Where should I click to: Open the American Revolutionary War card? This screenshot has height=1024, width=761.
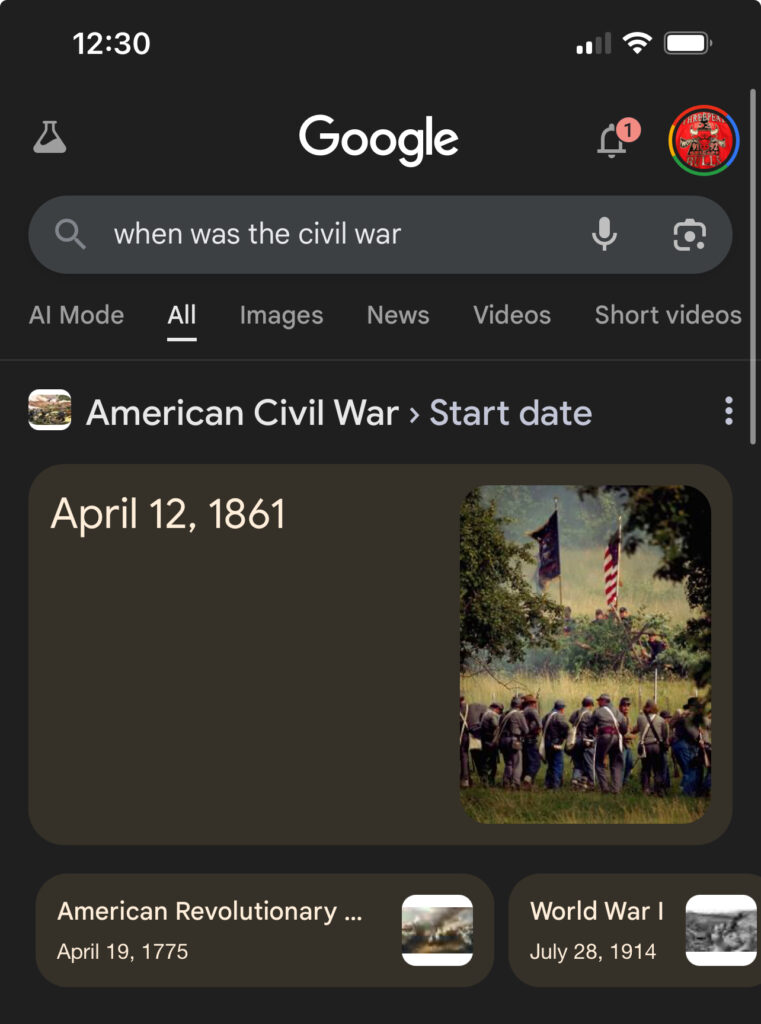coord(265,930)
